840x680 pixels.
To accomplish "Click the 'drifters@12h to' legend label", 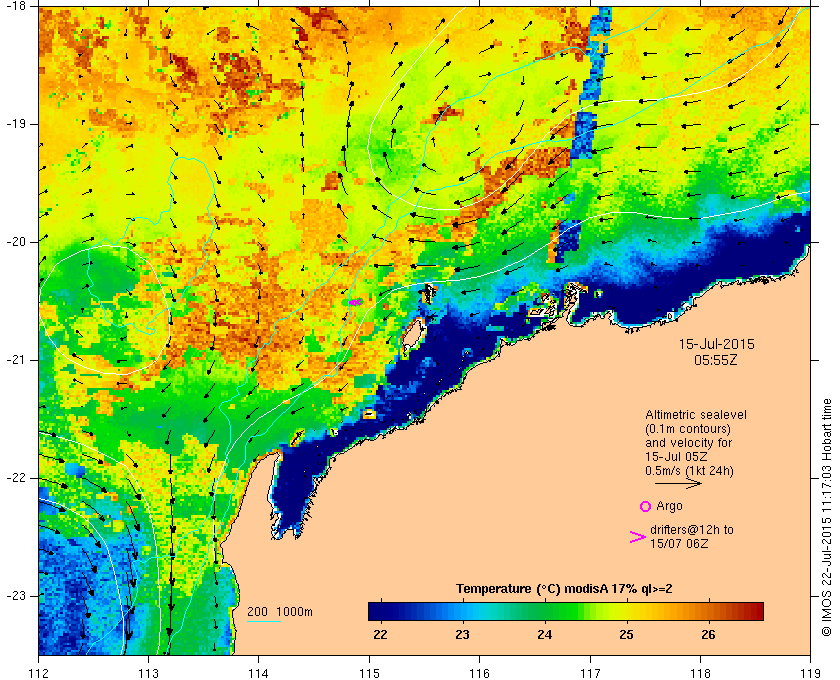I will tap(692, 530).
